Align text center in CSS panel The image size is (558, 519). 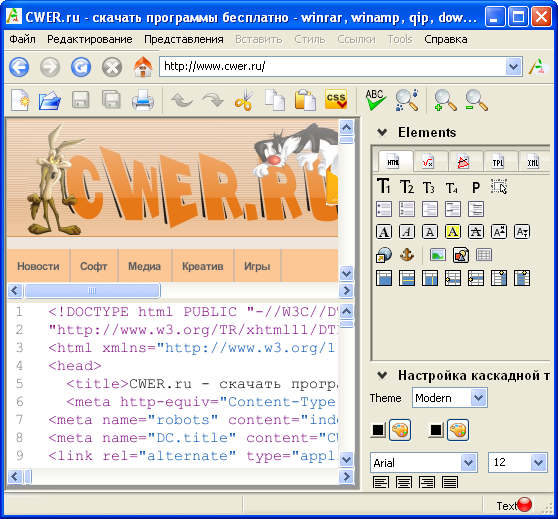pos(404,482)
